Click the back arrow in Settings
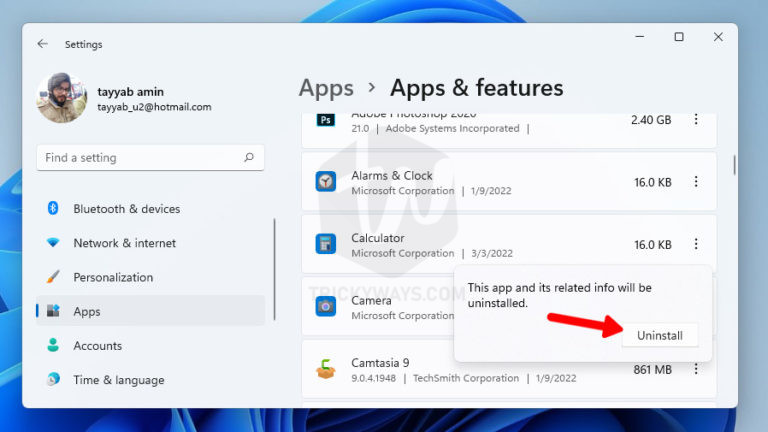The image size is (768, 432). (43, 44)
